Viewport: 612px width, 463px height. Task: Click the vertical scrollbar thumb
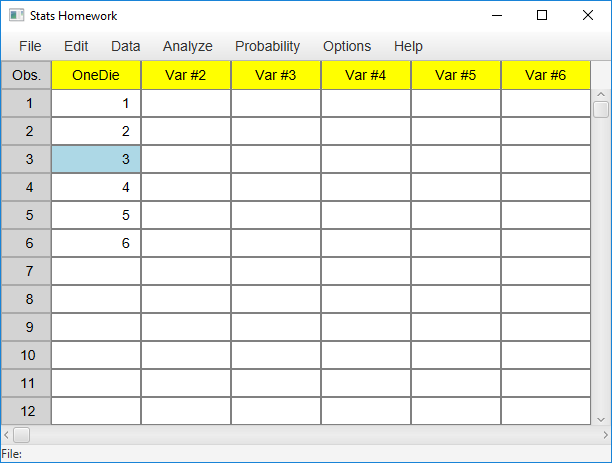click(601, 109)
